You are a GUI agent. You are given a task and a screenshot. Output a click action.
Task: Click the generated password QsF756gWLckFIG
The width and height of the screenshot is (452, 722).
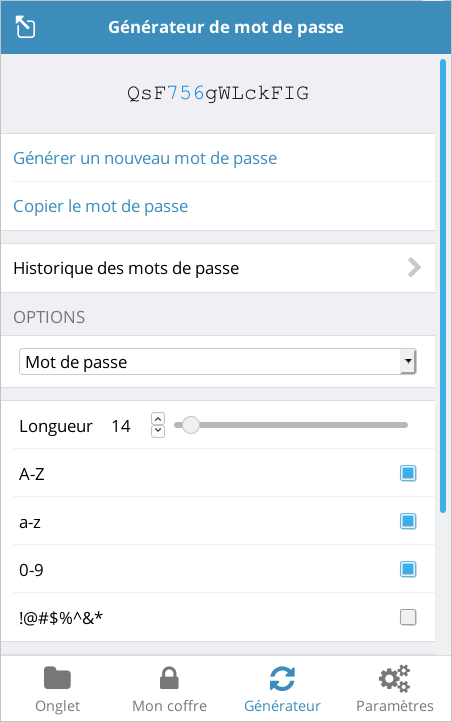(218, 93)
